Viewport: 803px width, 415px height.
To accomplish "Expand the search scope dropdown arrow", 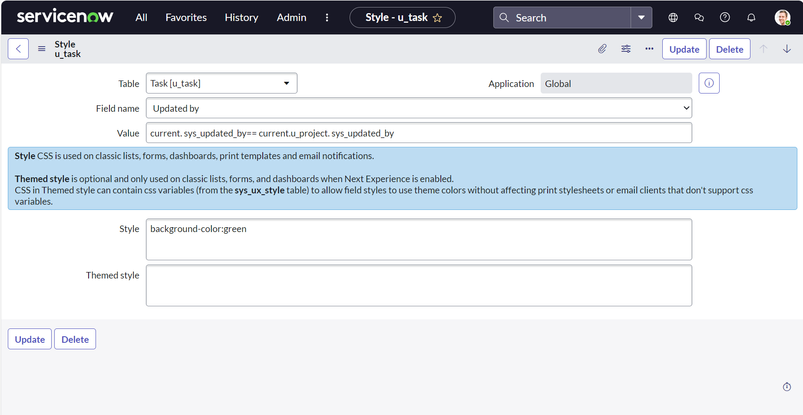I will 641,17.
